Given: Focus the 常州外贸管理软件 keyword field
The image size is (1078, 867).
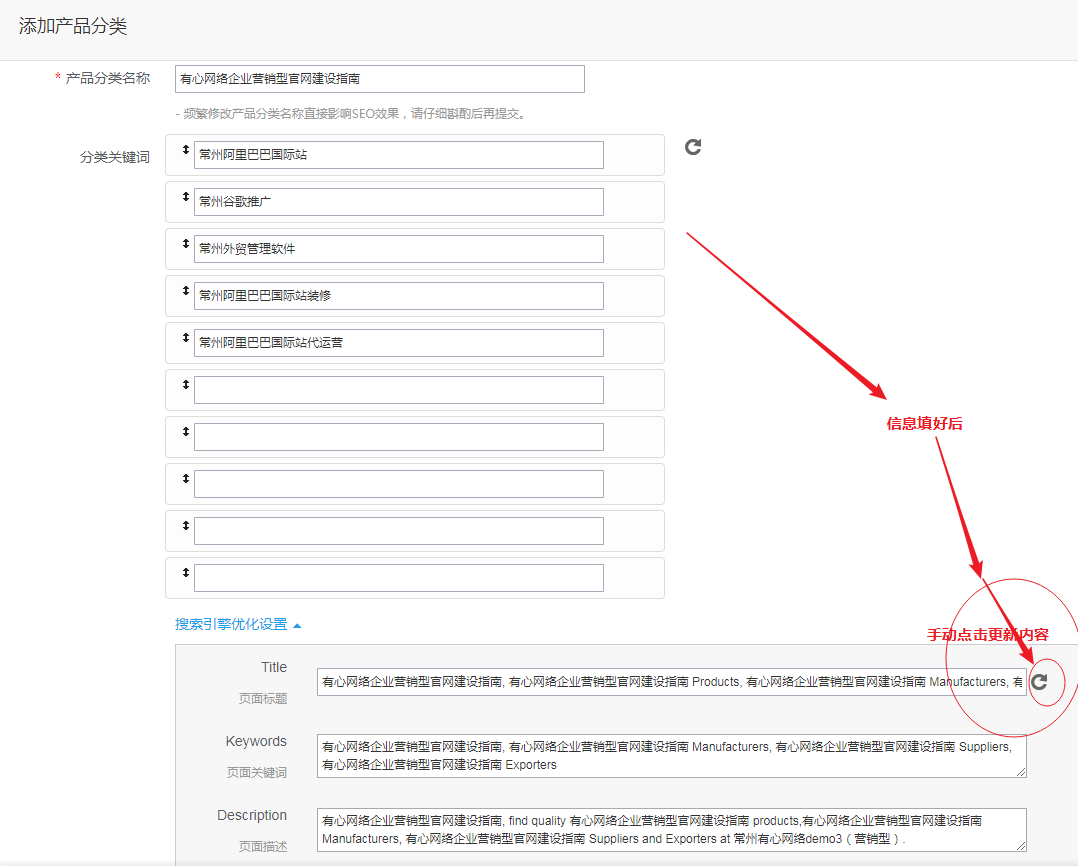Looking at the screenshot, I should tap(398, 249).
